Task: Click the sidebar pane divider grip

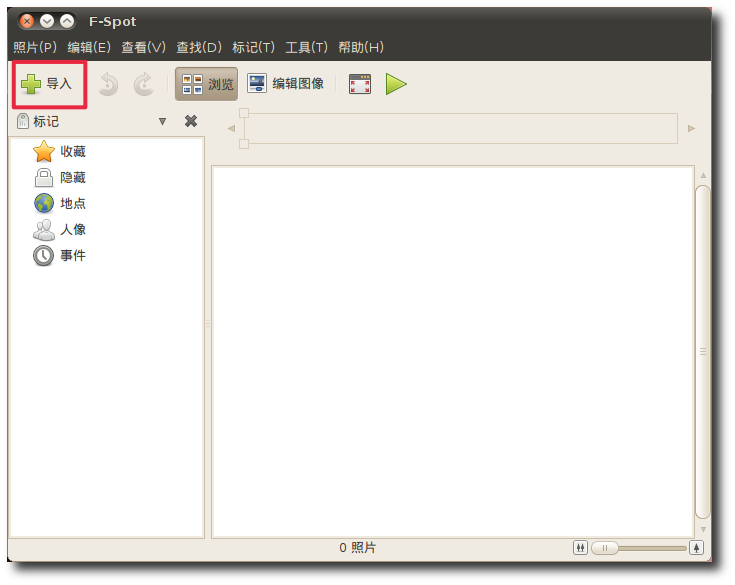Action: coord(208,323)
